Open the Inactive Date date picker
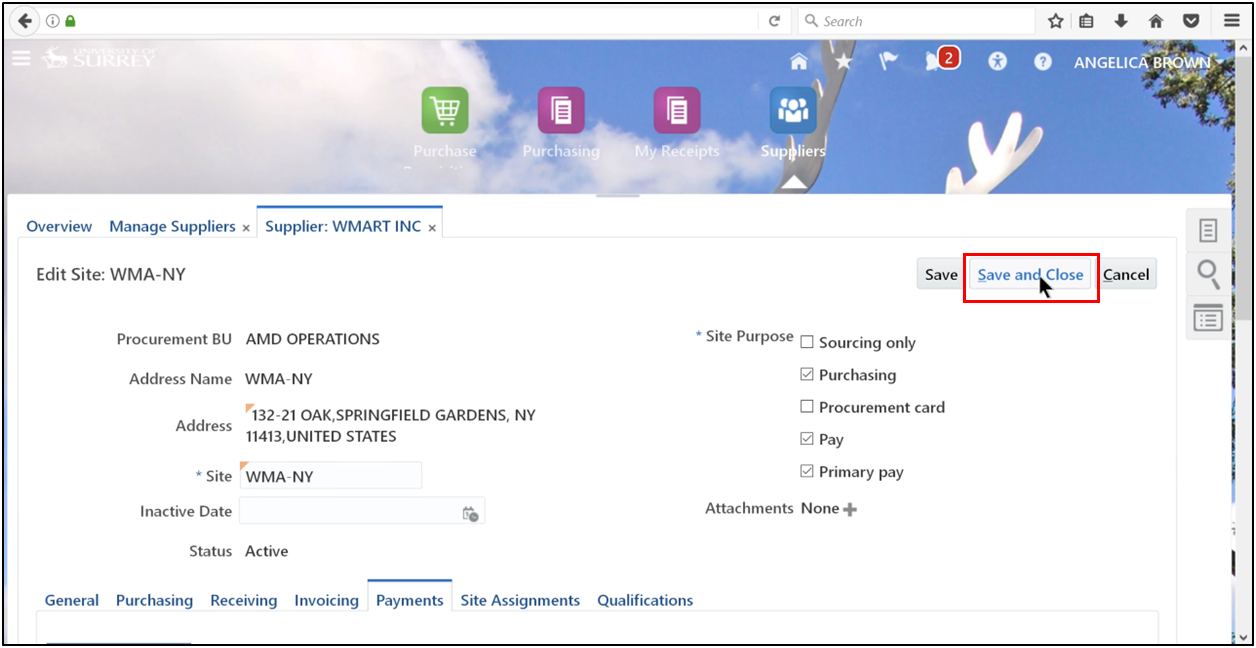 click(470, 511)
